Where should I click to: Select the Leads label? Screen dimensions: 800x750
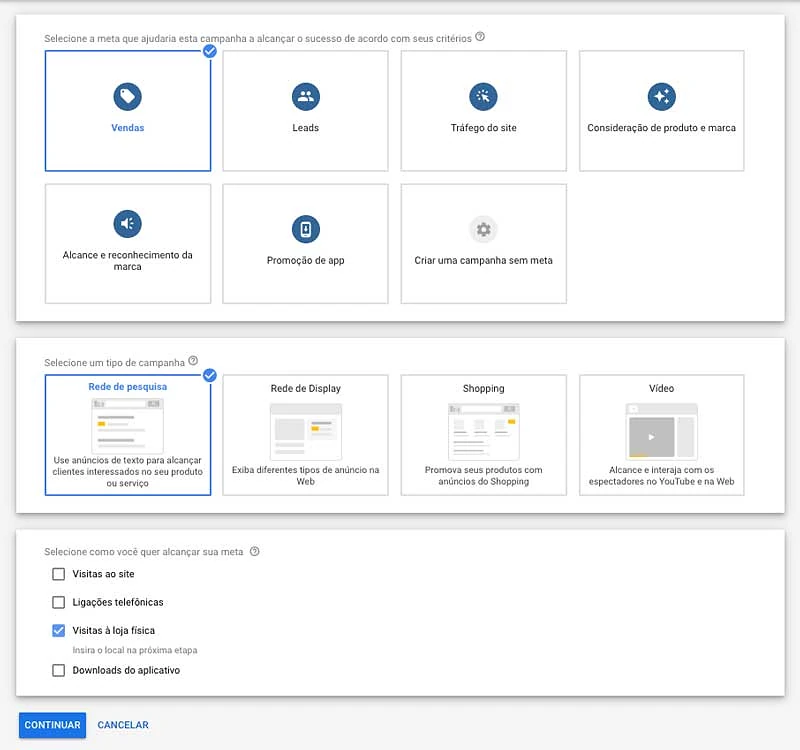(x=306, y=128)
